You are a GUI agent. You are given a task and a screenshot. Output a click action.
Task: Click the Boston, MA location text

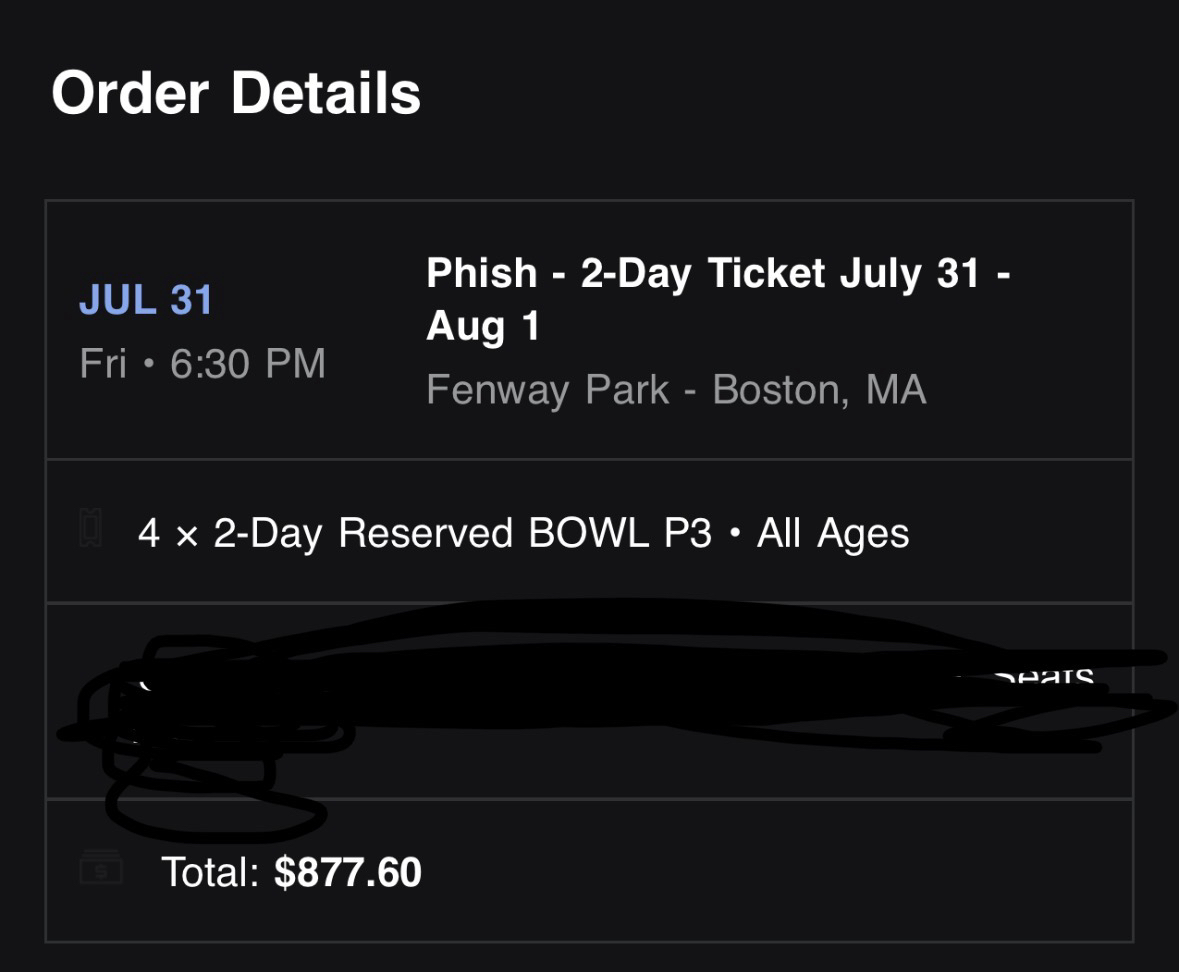tap(819, 390)
